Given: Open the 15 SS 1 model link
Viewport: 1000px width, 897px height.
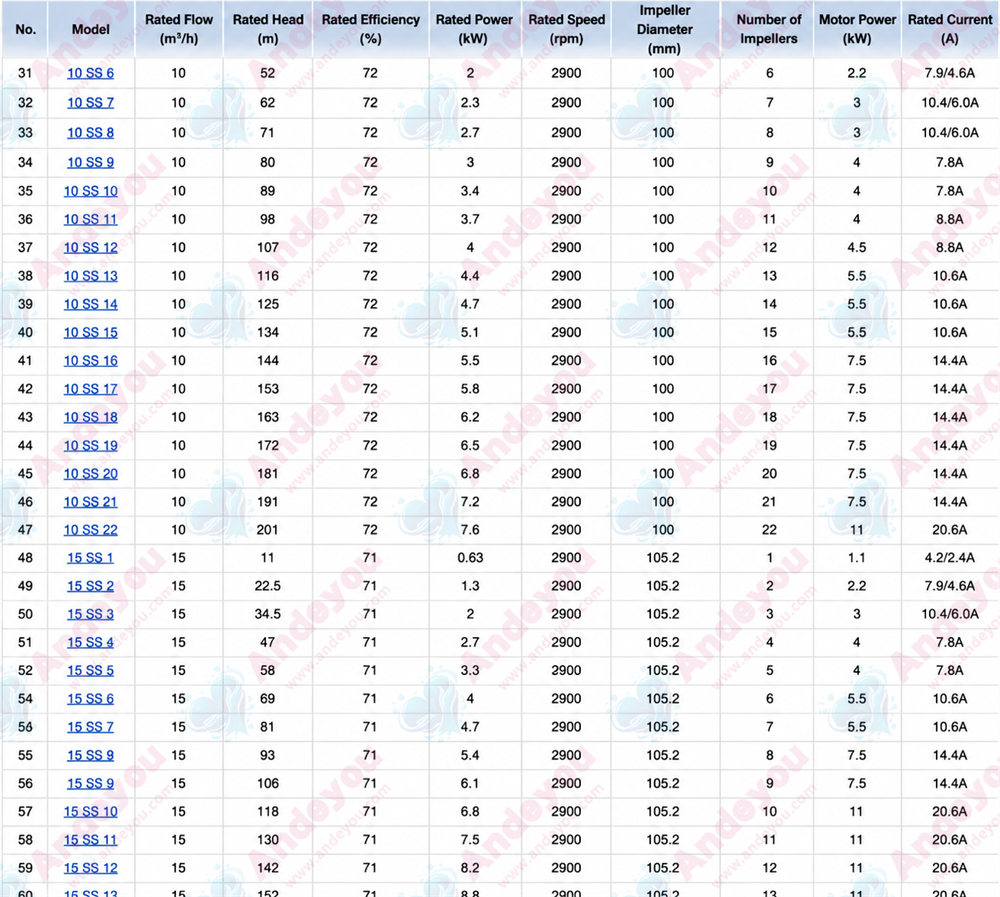Looking at the screenshot, I should click(x=91, y=558).
